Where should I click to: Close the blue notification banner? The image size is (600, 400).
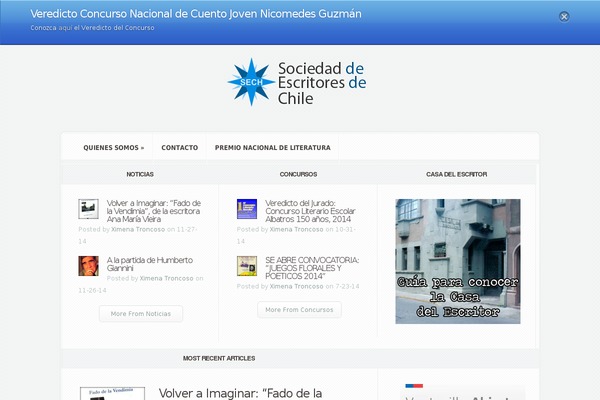[564, 16]
